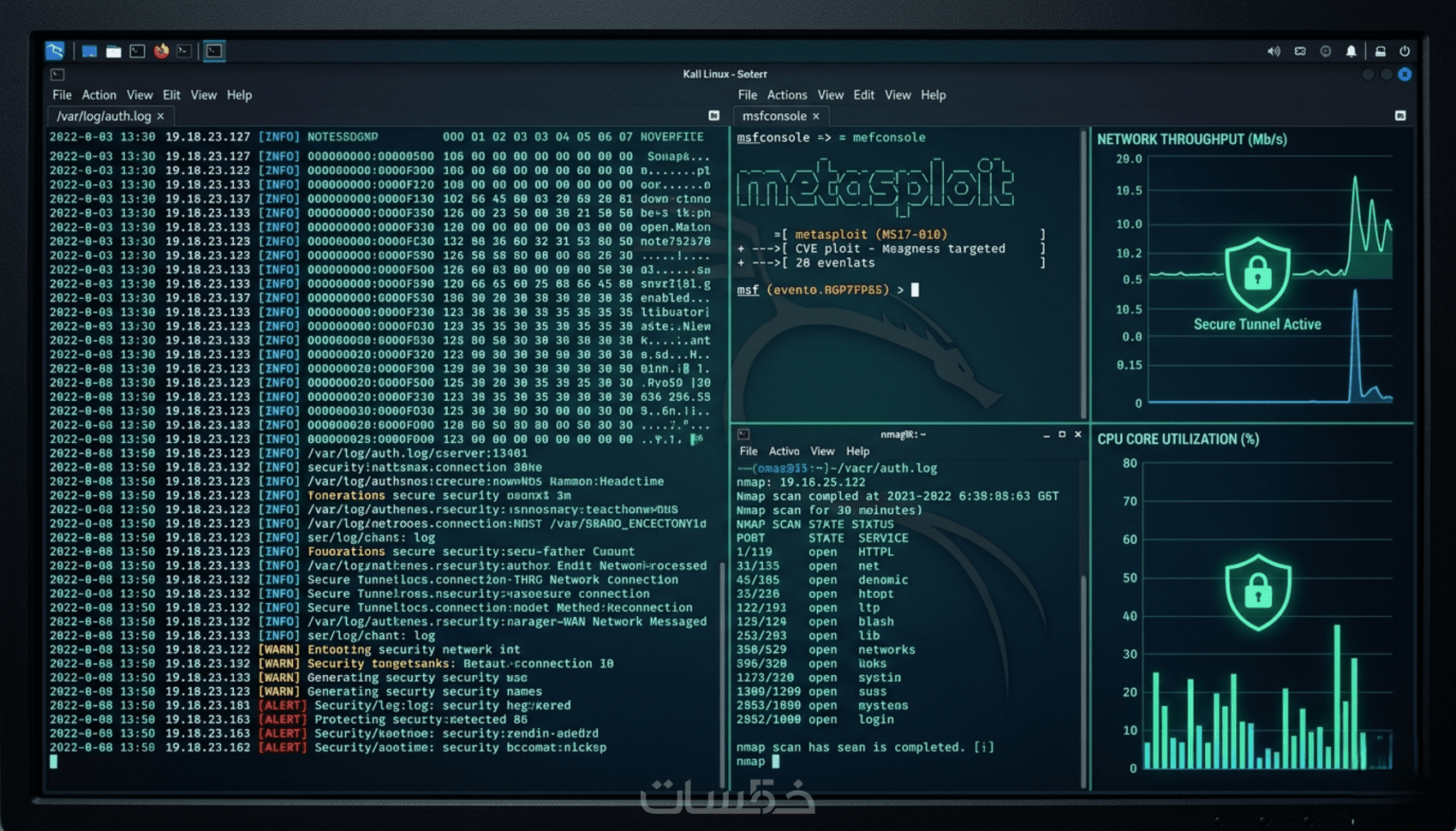Launch the terminal icon beside the file manager
Viewport: 1456px width, 831px height.
137,51
